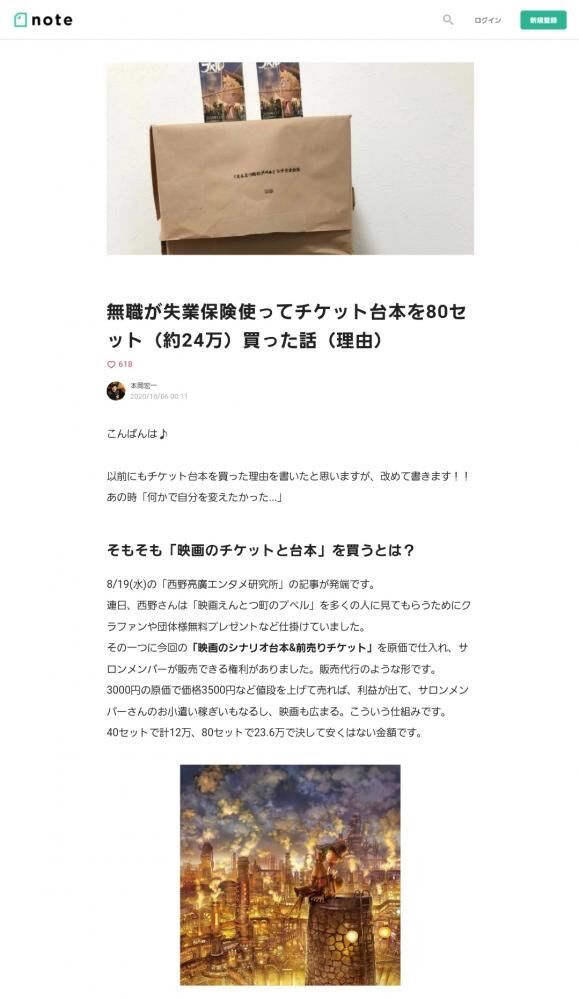This screenshot has height=999, width=579.
Task: Click the paragraph line beginning 8/19(水)
Action: coord(241,584)
